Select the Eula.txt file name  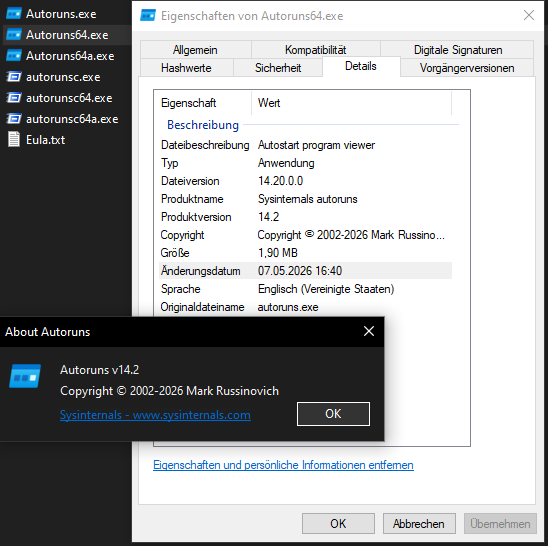[45, 140]
